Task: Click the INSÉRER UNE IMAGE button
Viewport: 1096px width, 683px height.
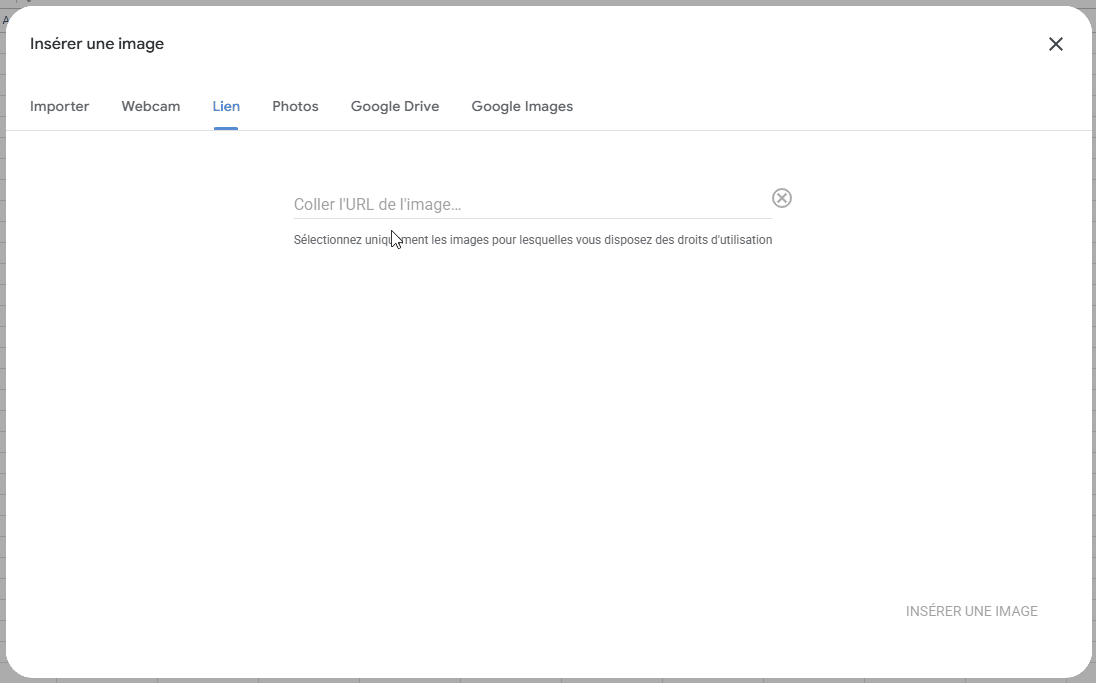Action: click(x=972, y=611)
